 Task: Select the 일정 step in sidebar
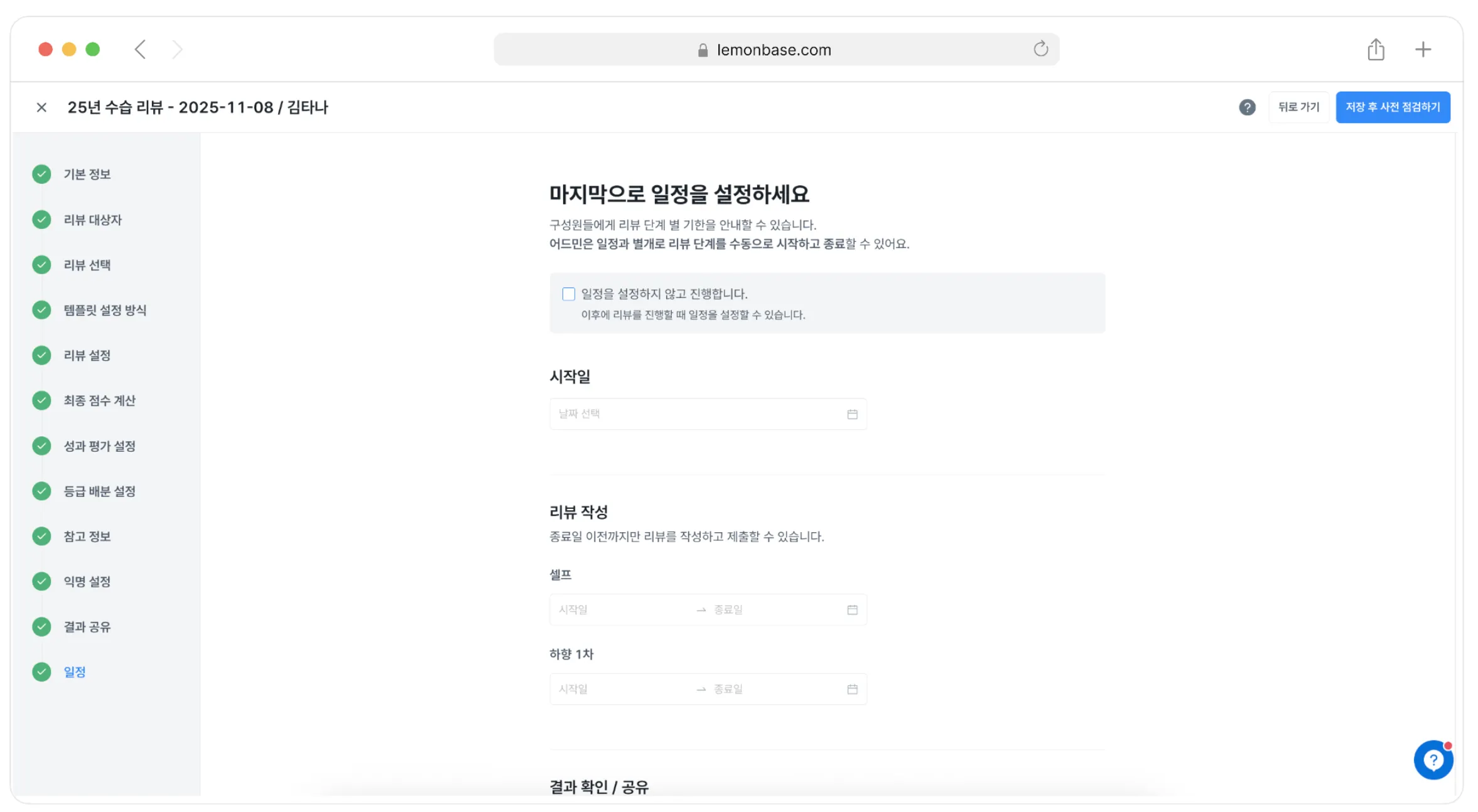coord(74,672)
